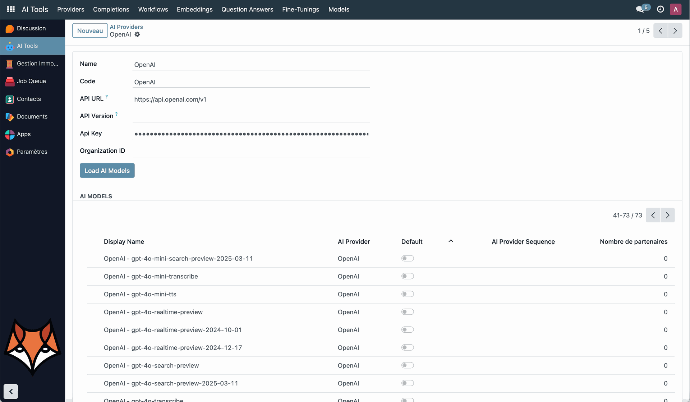This screenshot has width=690, height=402.
Task: Open Paramètres settings in sidebar
Action: [x=32, y=152]
